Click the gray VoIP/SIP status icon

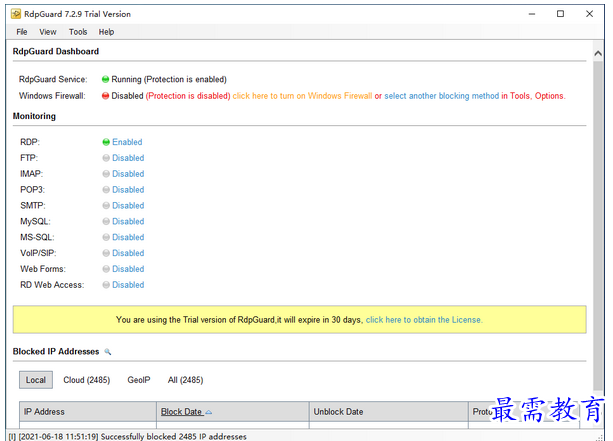coord(106,253)
